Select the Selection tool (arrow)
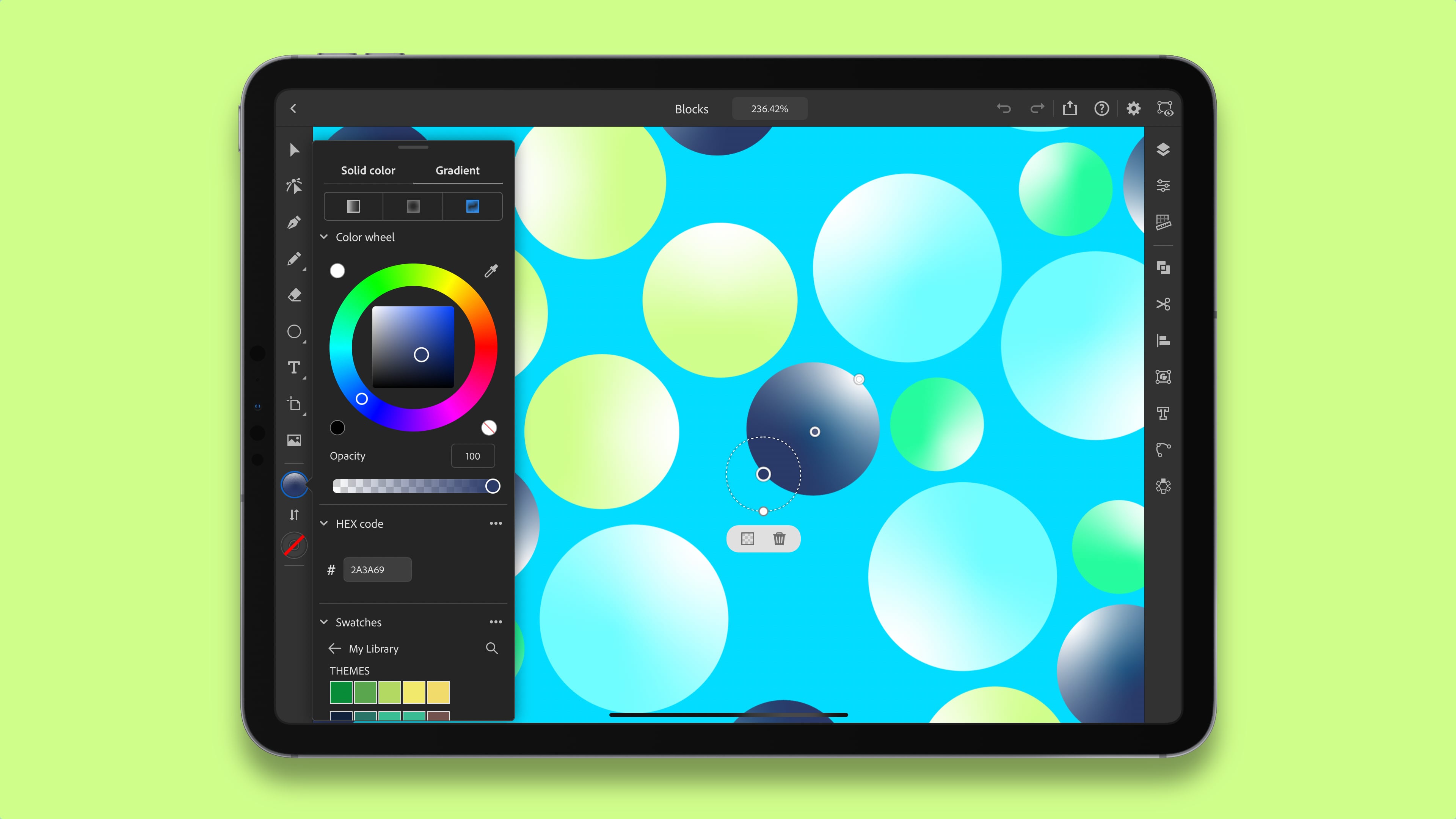Image resolution: width=1456 pixels, height=819 pixels. pos(294,150)
